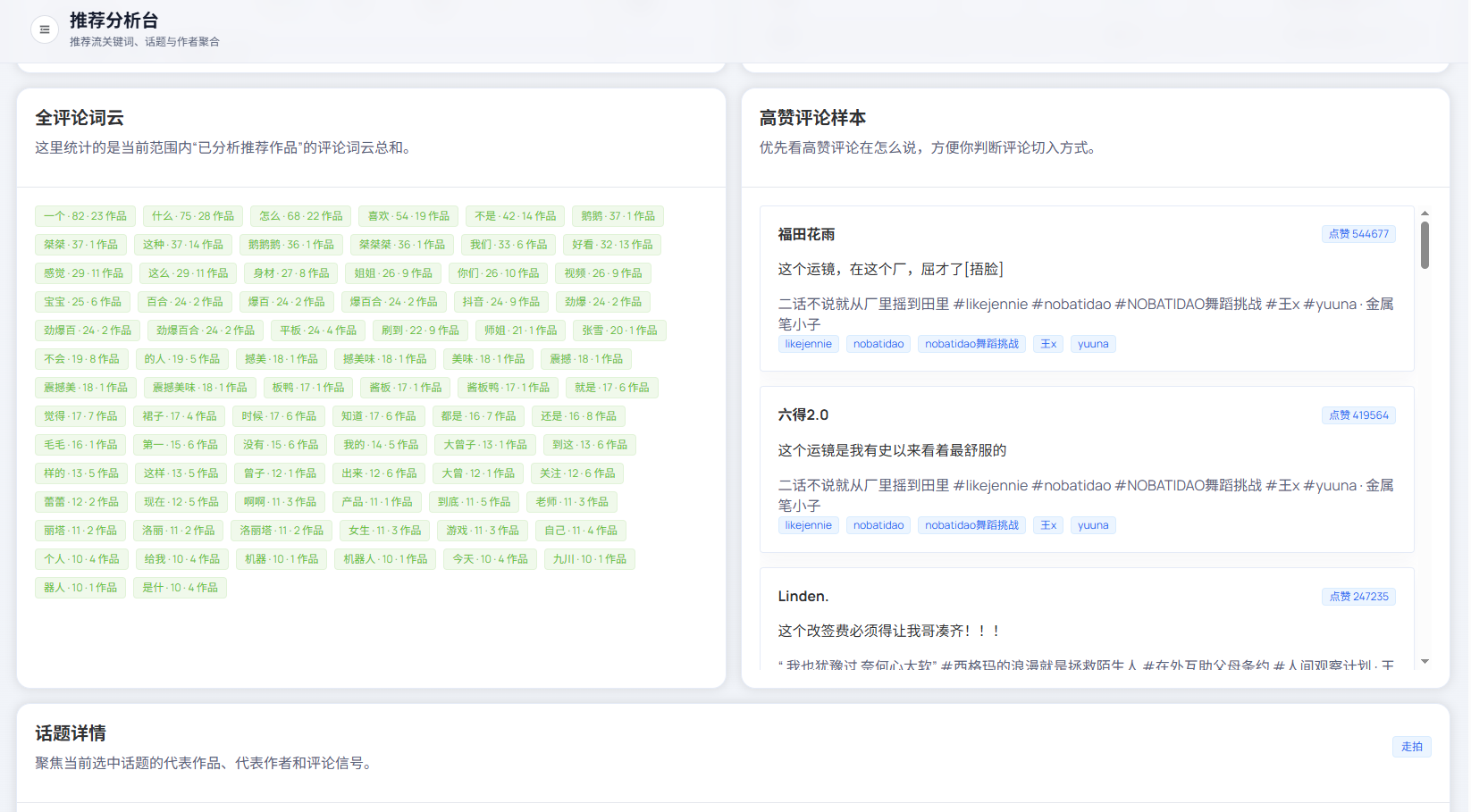
Task: Select likejennie tag in 福田花雨's comment
Action: click(808, 344)
